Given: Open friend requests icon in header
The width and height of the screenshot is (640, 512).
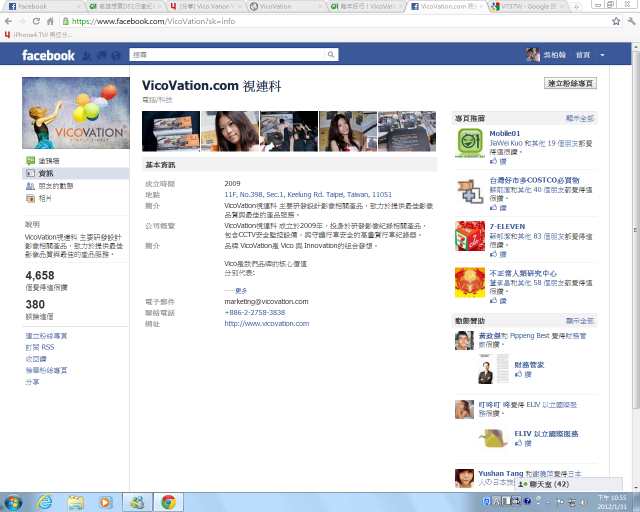Looking at the screenshot, I should tap(87, 56).
